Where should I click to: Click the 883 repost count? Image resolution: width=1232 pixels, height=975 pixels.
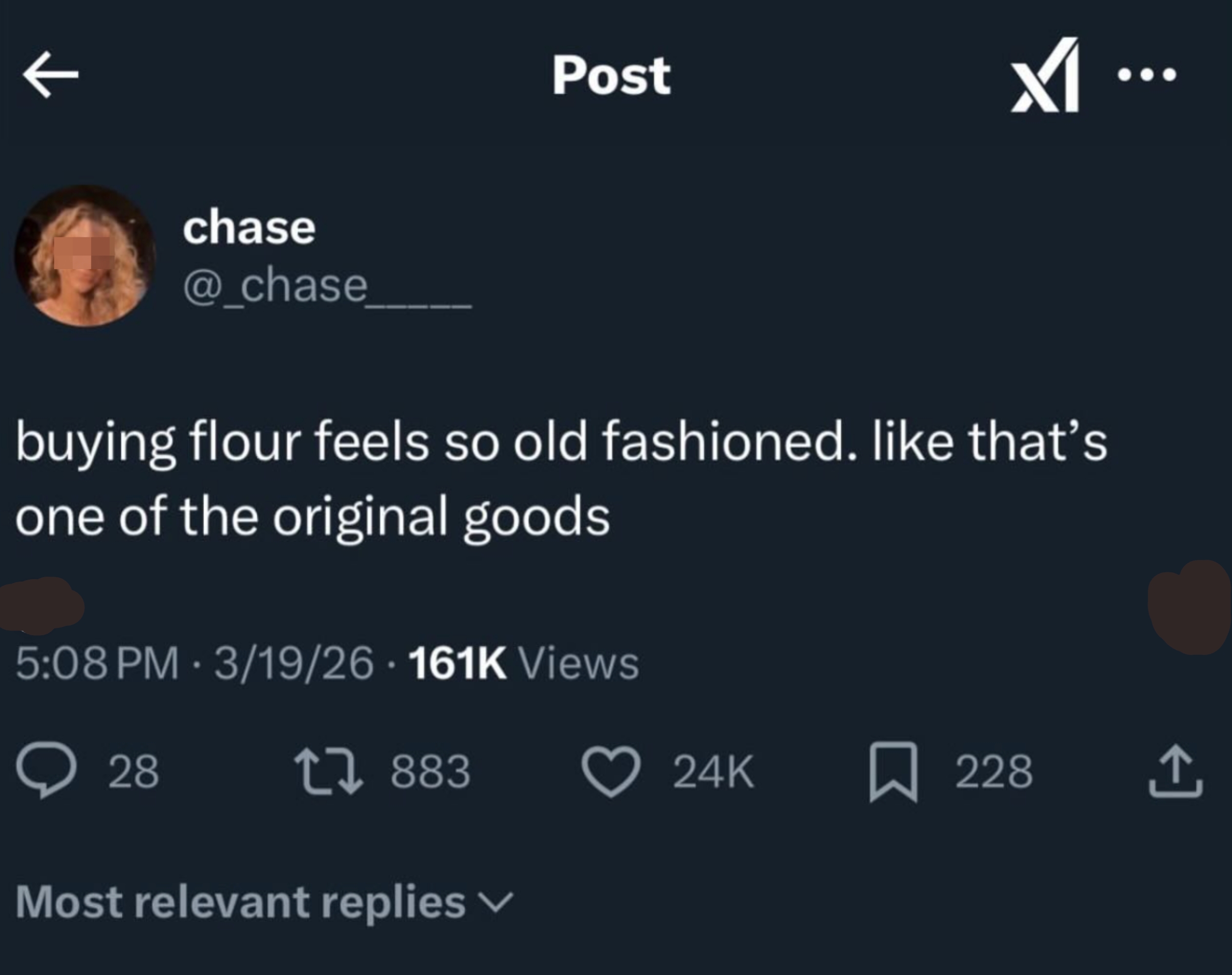pos(431,771)
